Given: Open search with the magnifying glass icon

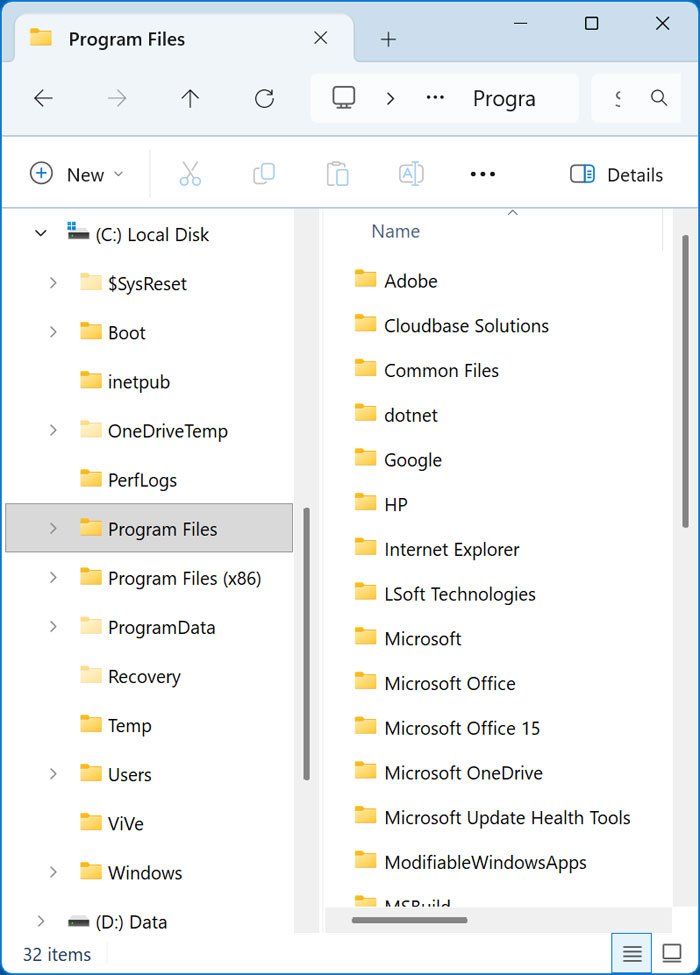Looking at the screenshot, I should pyautogui.click(x=660, y=98).
